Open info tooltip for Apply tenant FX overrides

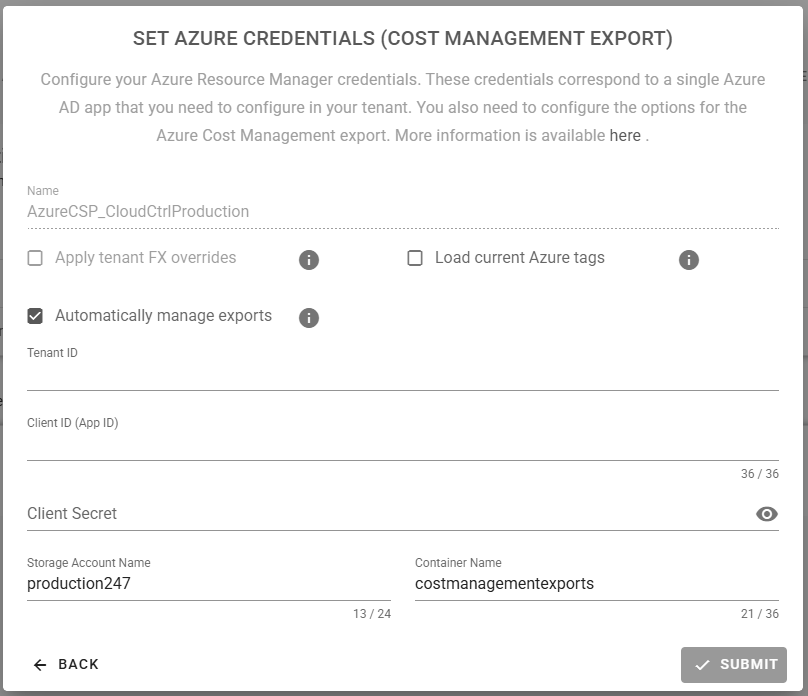(309, 261)
